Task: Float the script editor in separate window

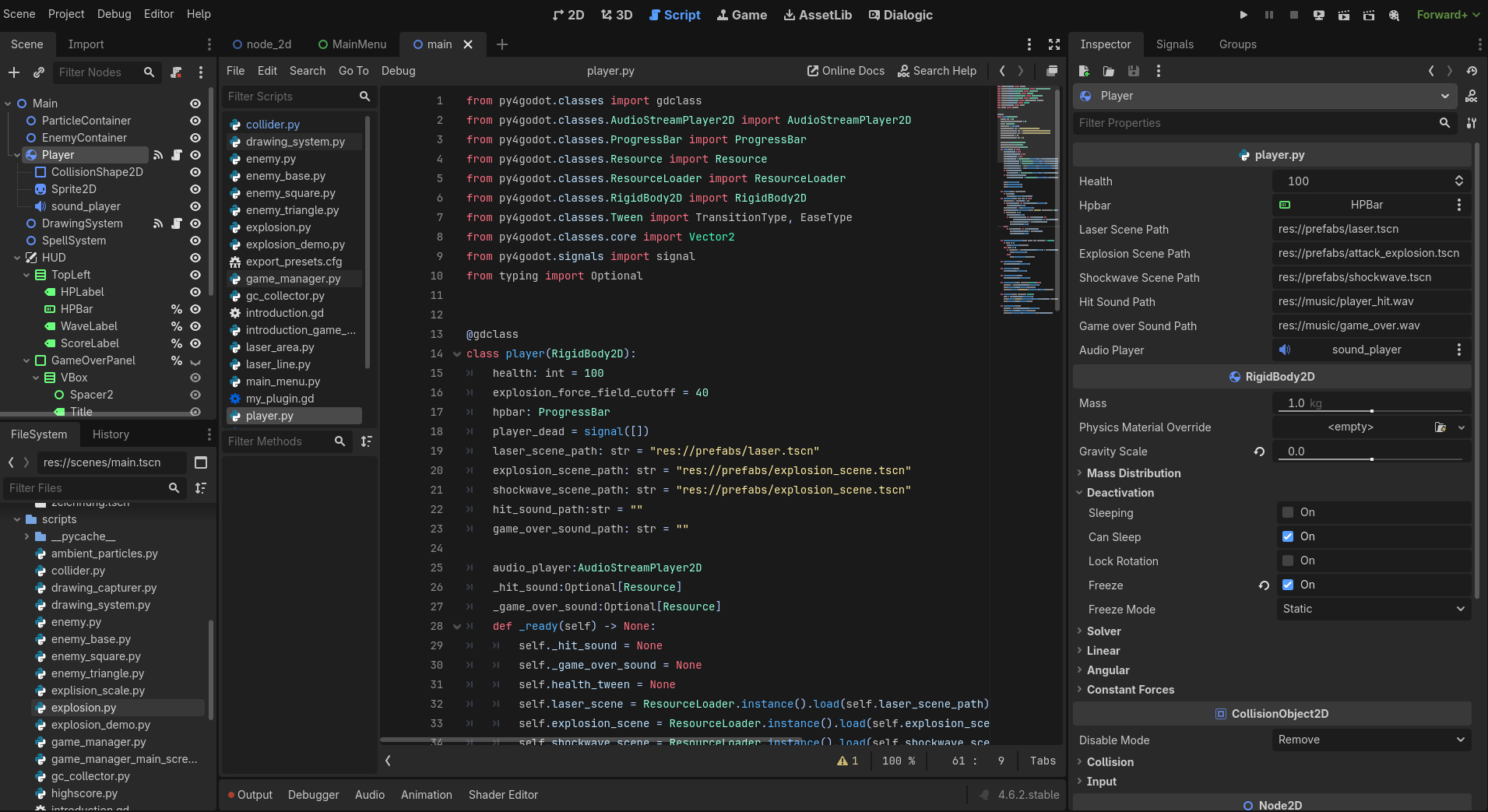Action: (1052, 71)
